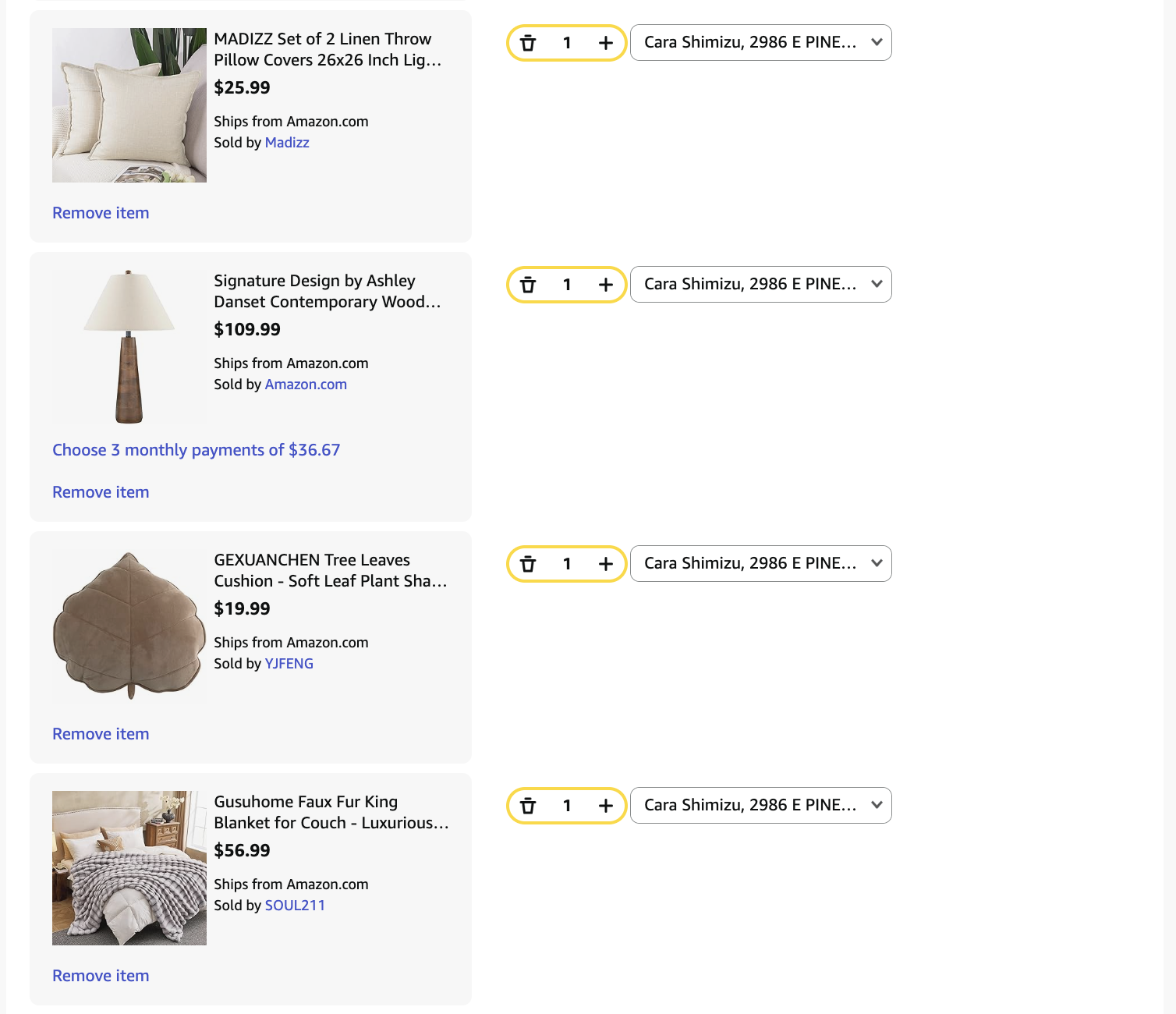Add one more GEXUANCHEN leaf cushion

coord(606,564)
